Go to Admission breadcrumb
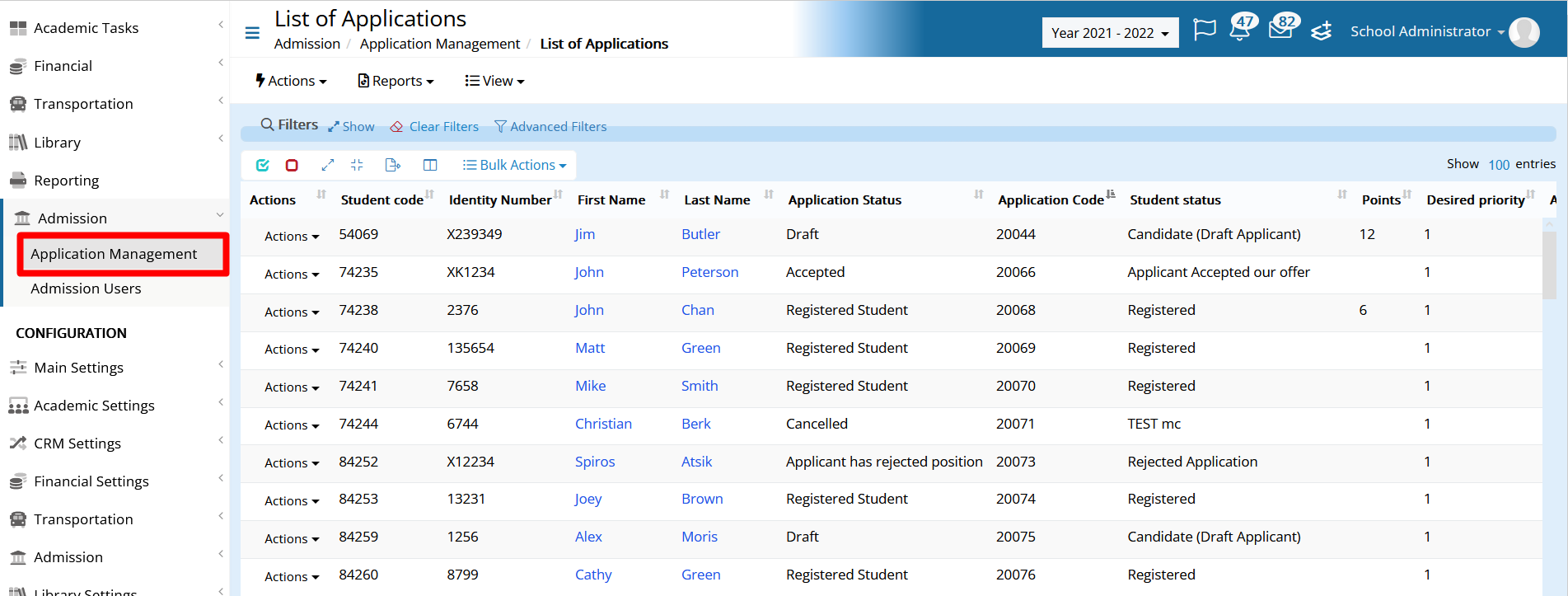This screenshot has width=1568, height=596. [307, 44]
